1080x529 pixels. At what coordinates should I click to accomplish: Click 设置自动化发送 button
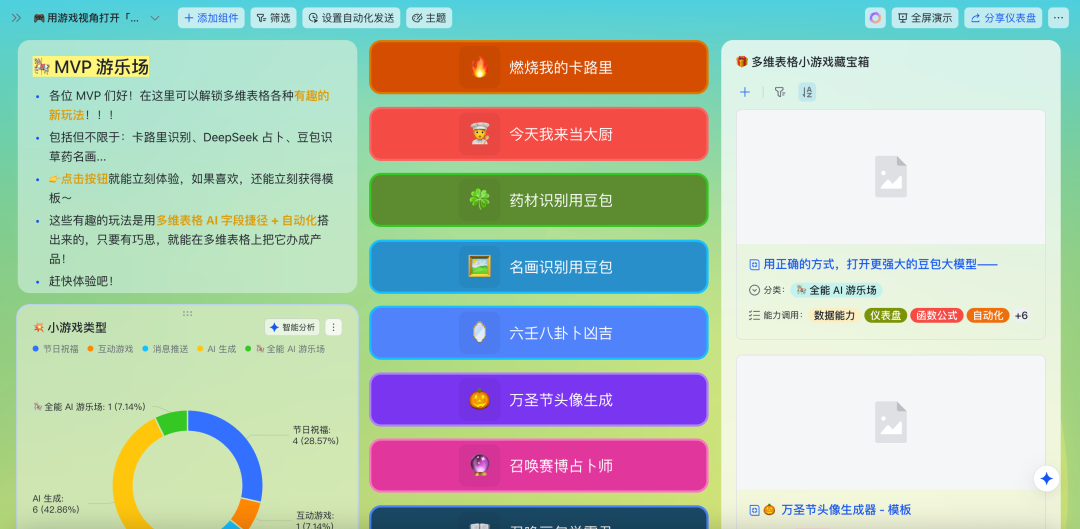pyautogui.click(x=351, y=18)
